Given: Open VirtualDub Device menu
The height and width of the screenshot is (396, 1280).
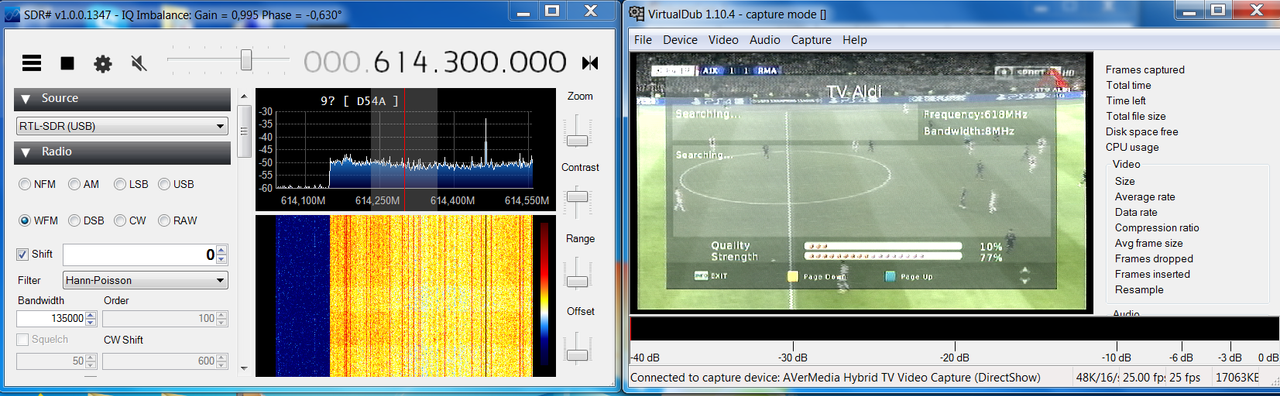Looking at the screenshot, I should coord(680,40).
